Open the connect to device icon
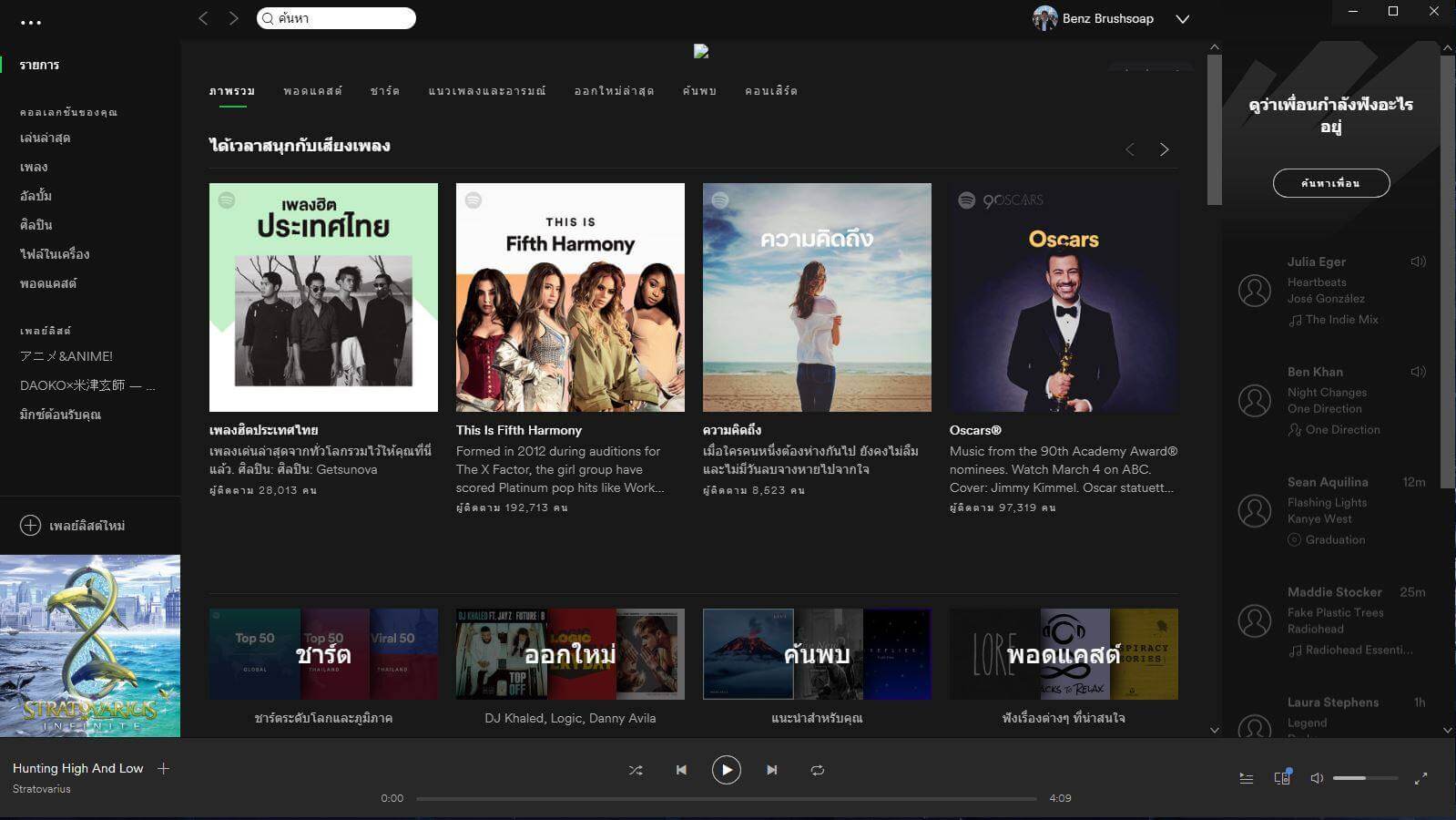 coord(1283,777)
